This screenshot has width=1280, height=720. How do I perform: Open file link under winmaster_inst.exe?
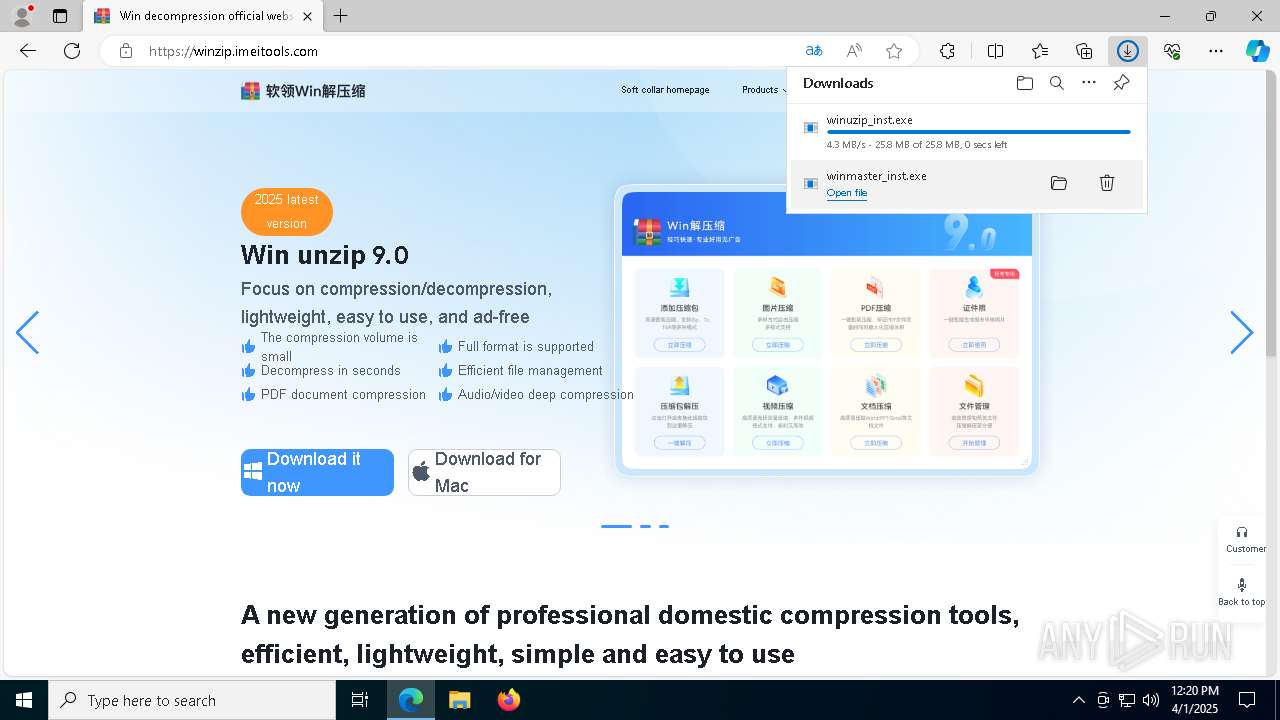847,193
